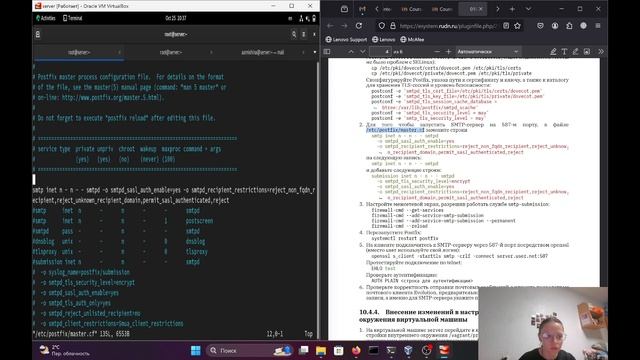Bookmark this page with the star icon
The height and width of the screenshot is (360, 640).
point(518,26)
